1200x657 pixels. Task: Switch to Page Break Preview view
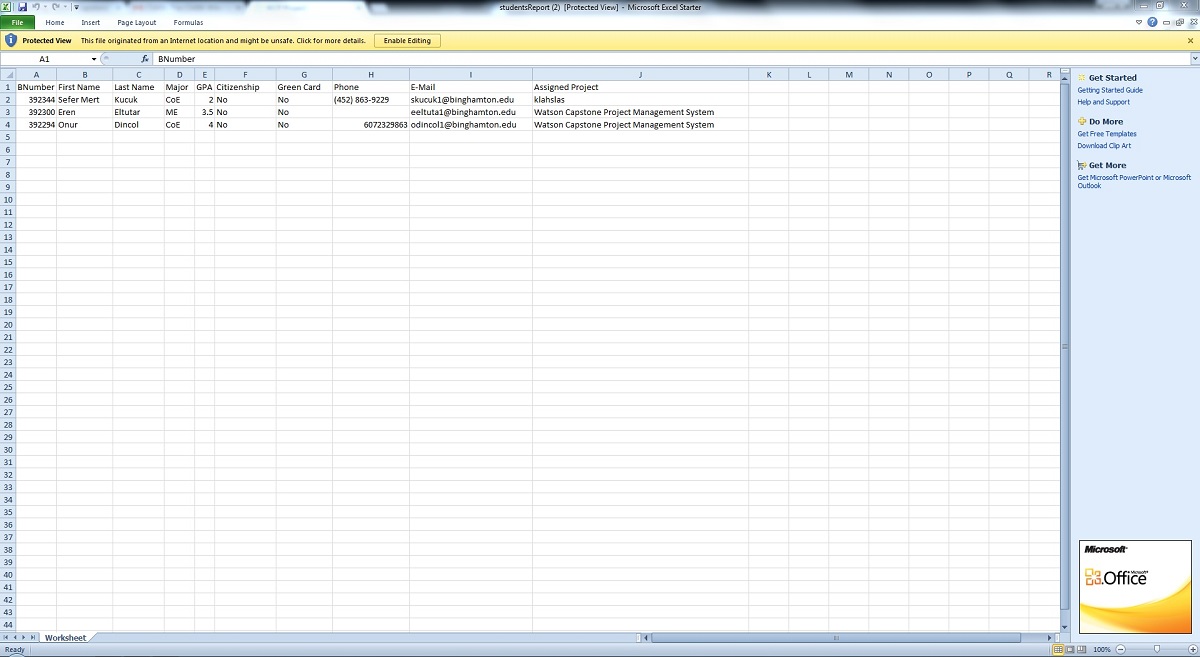1083,649
